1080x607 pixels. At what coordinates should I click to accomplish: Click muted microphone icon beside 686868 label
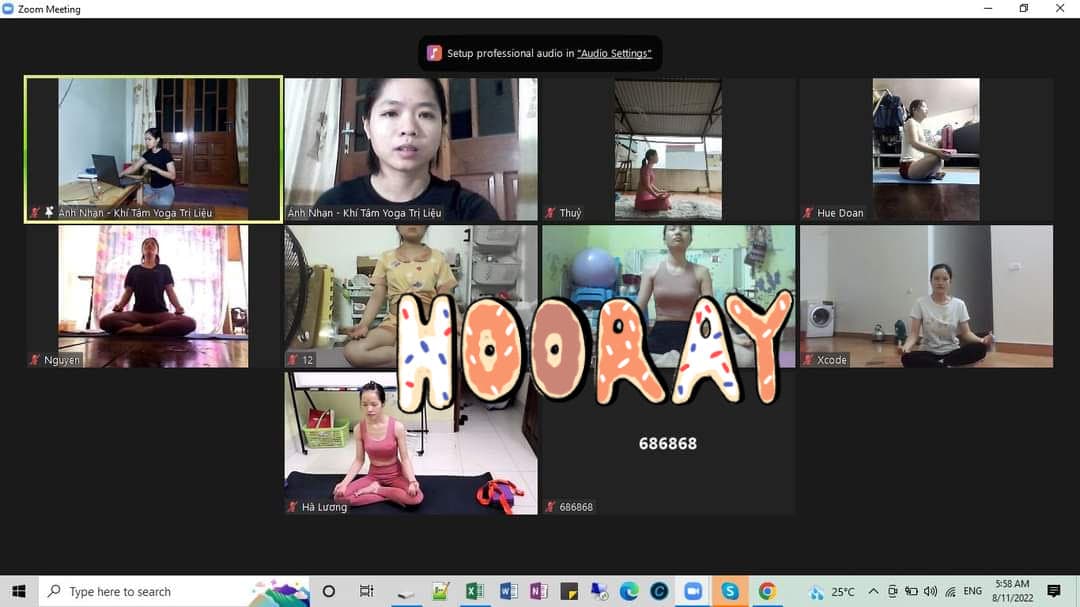tap(550, 507)
